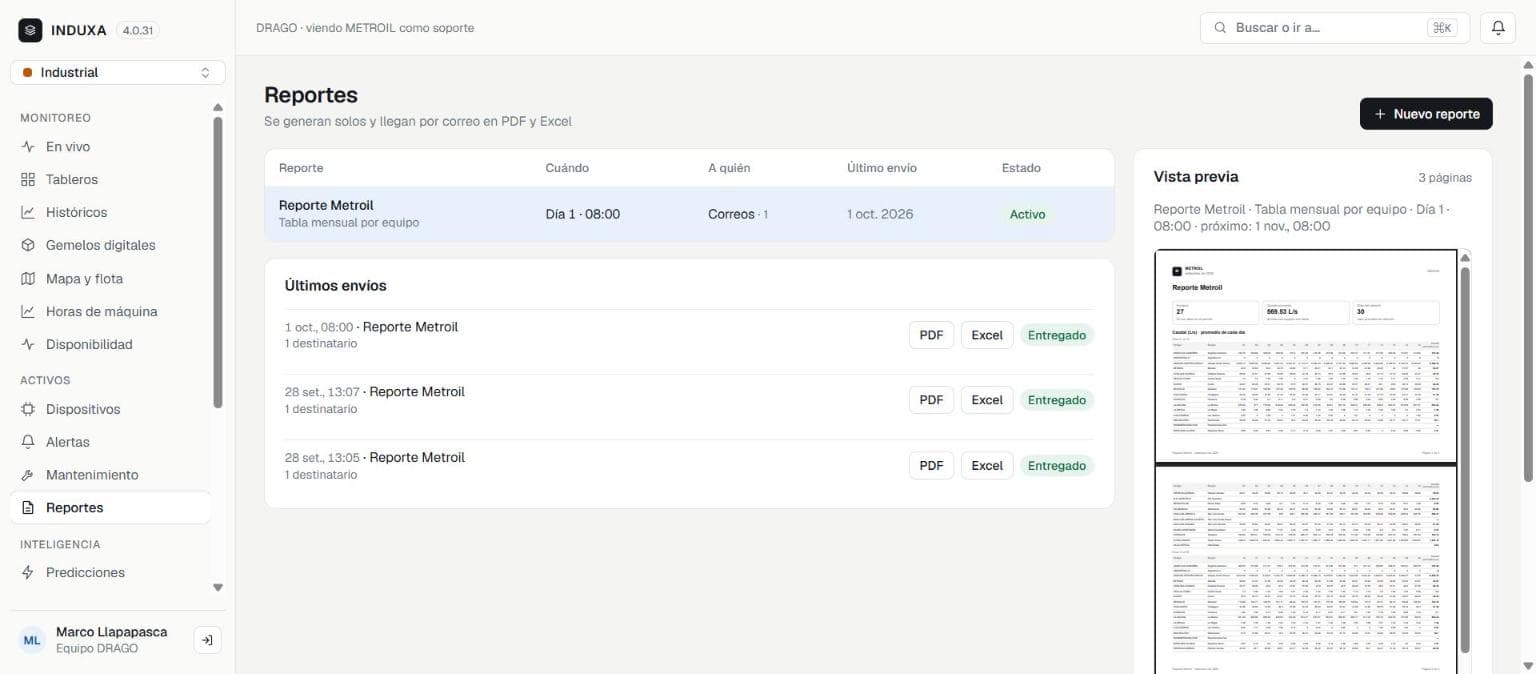Download Excel of 28 set. 13:07 report

(987, 400)
